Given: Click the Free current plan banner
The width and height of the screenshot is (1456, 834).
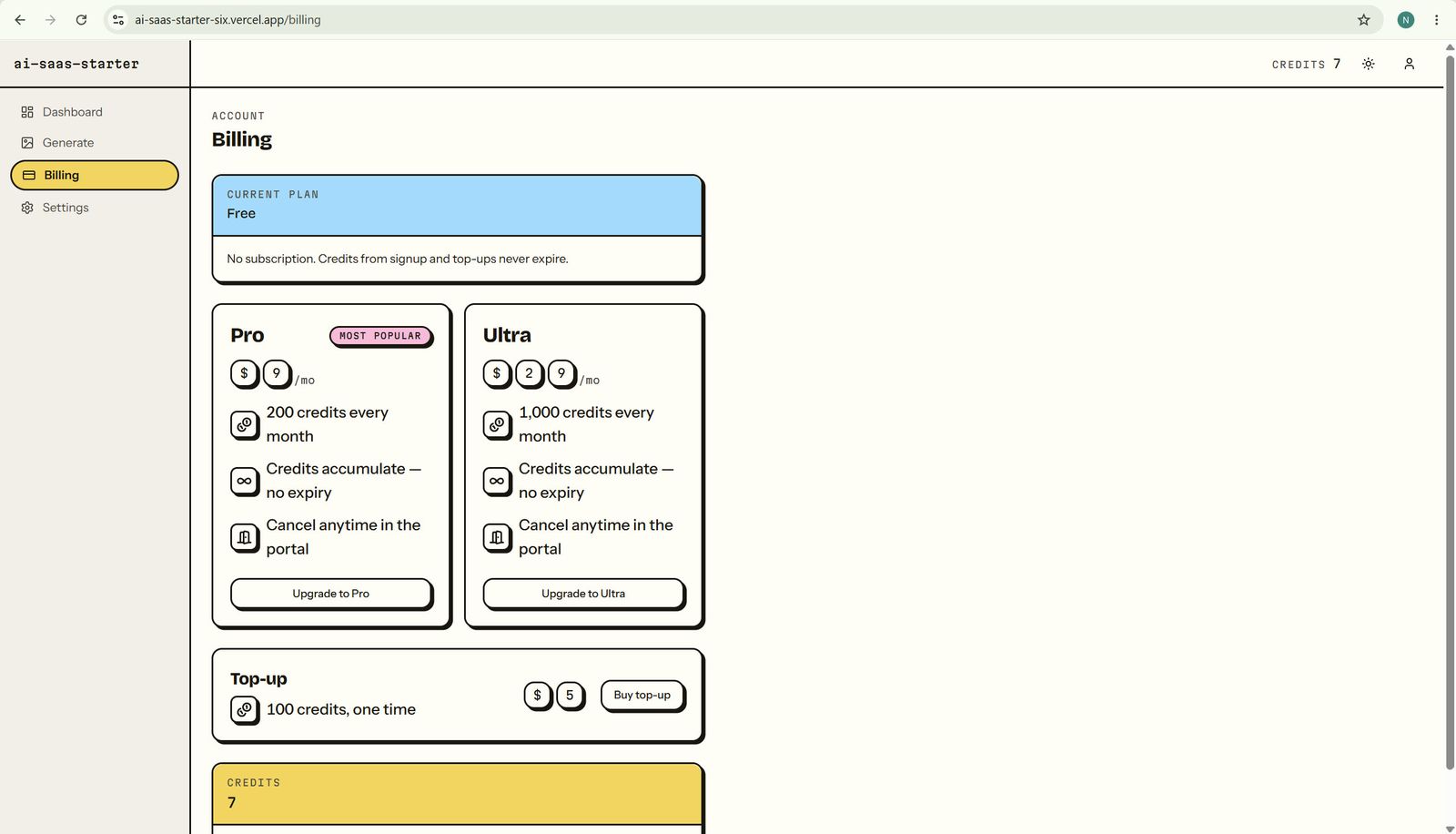Looking at the screenshot, I should click(457, 206).
